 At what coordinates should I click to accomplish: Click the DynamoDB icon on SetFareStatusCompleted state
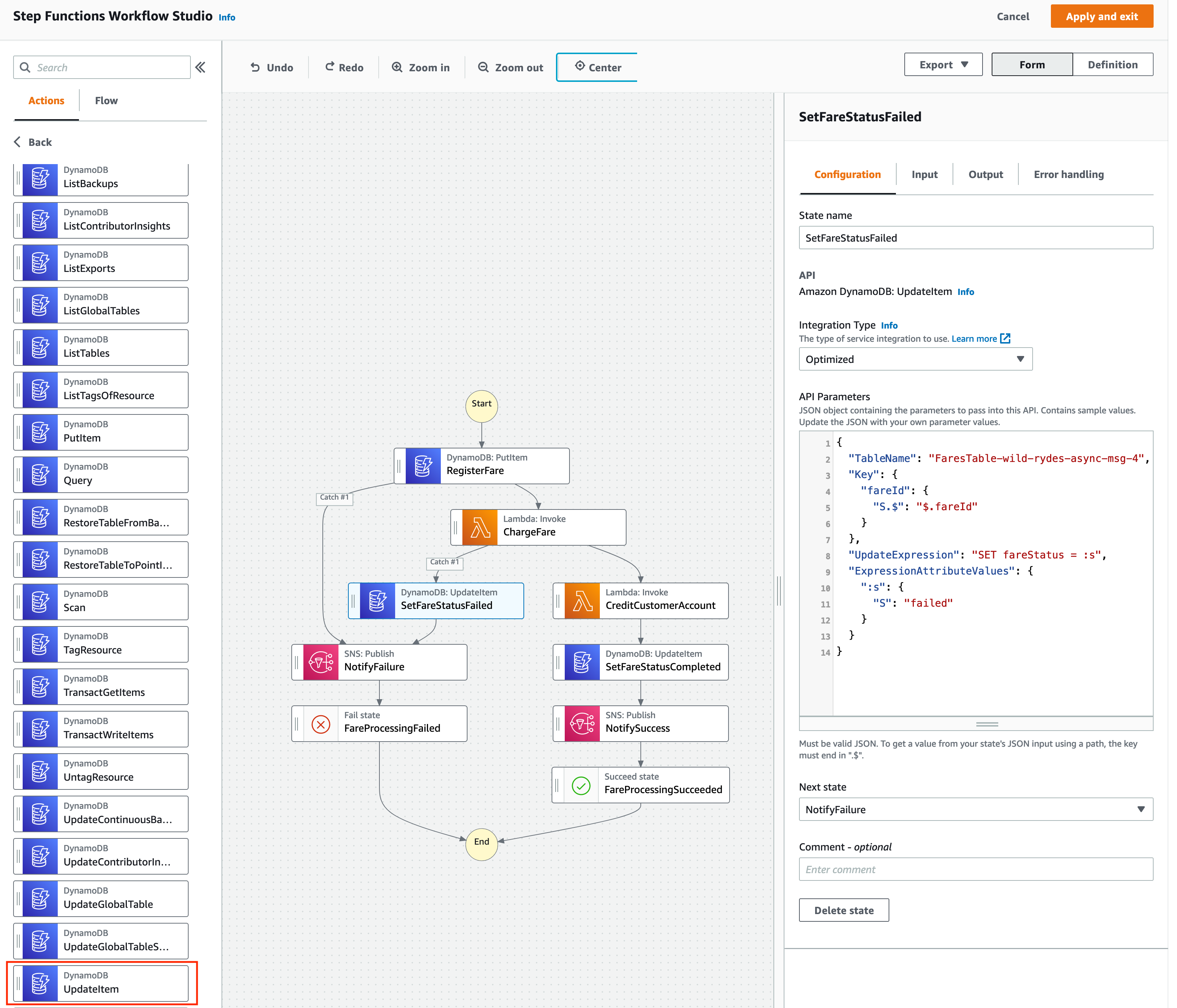582,662
